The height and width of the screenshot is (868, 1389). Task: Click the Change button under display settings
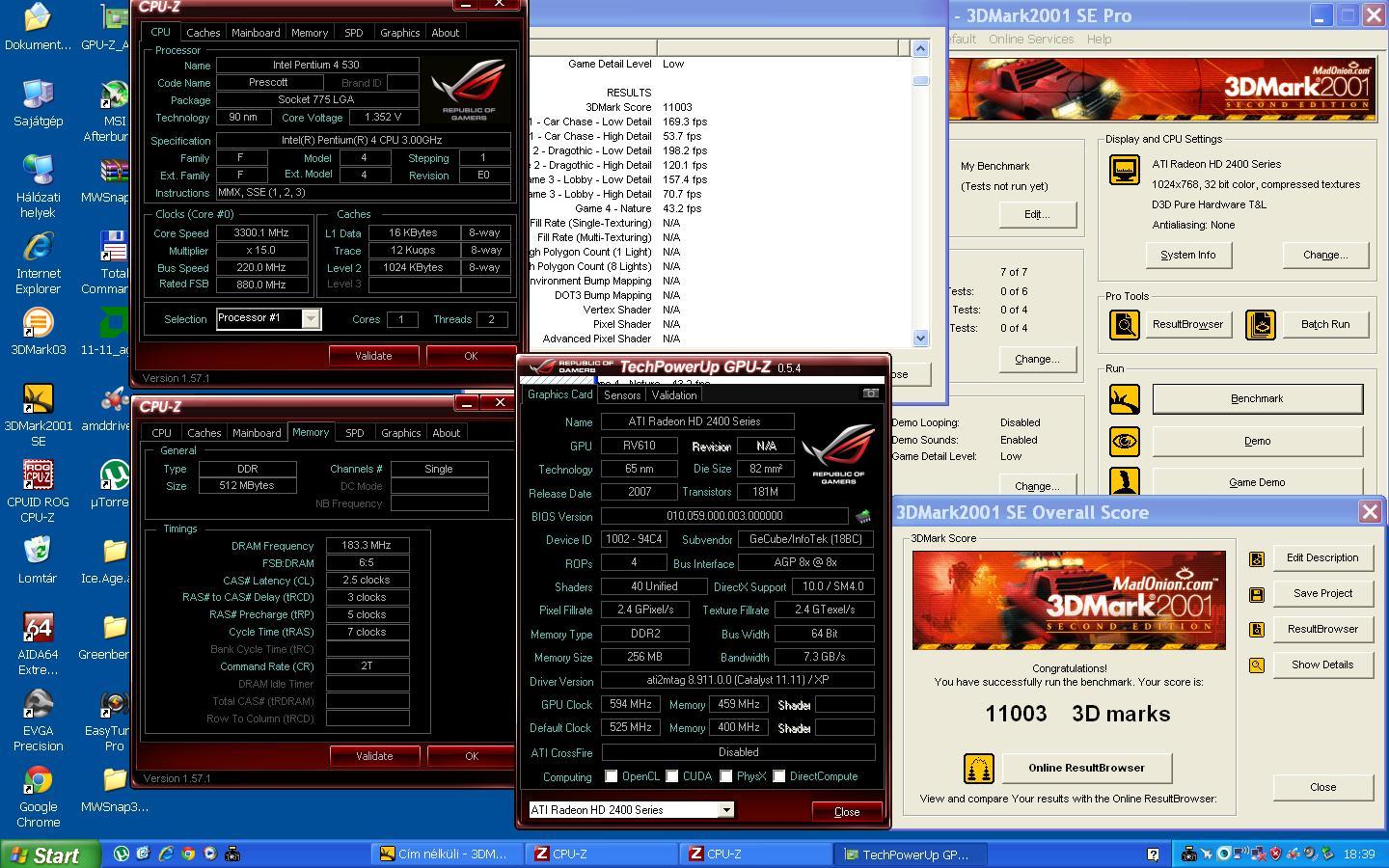pos(1324,256)
